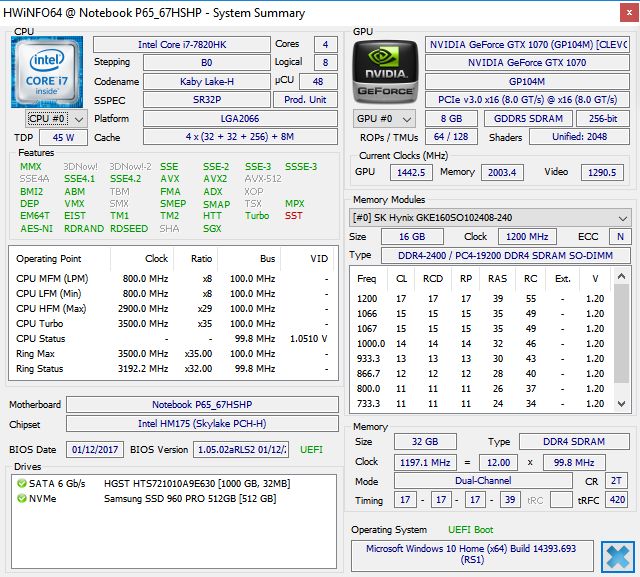Click the green check icon beside SATA 6 Gb/s
Image resolution: width=640 pixels, height=577 pixels.
(22, 483)
